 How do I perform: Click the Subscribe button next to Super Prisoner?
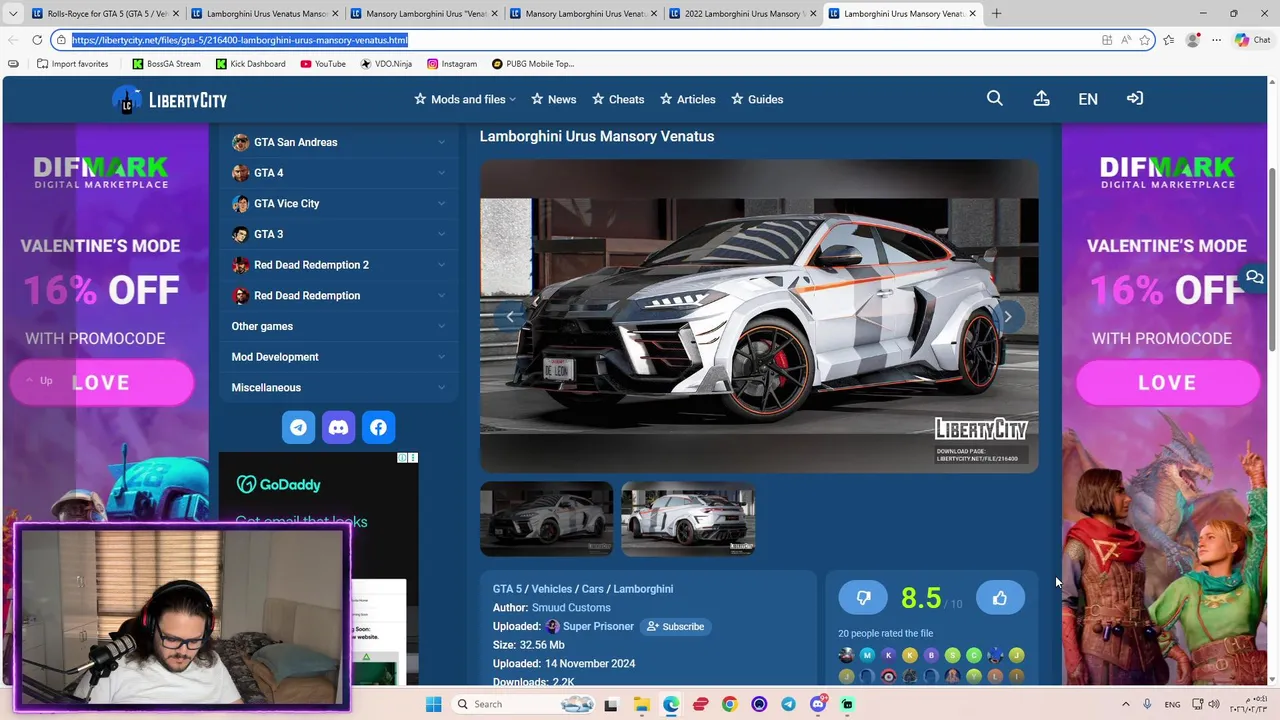coord(675,626)
